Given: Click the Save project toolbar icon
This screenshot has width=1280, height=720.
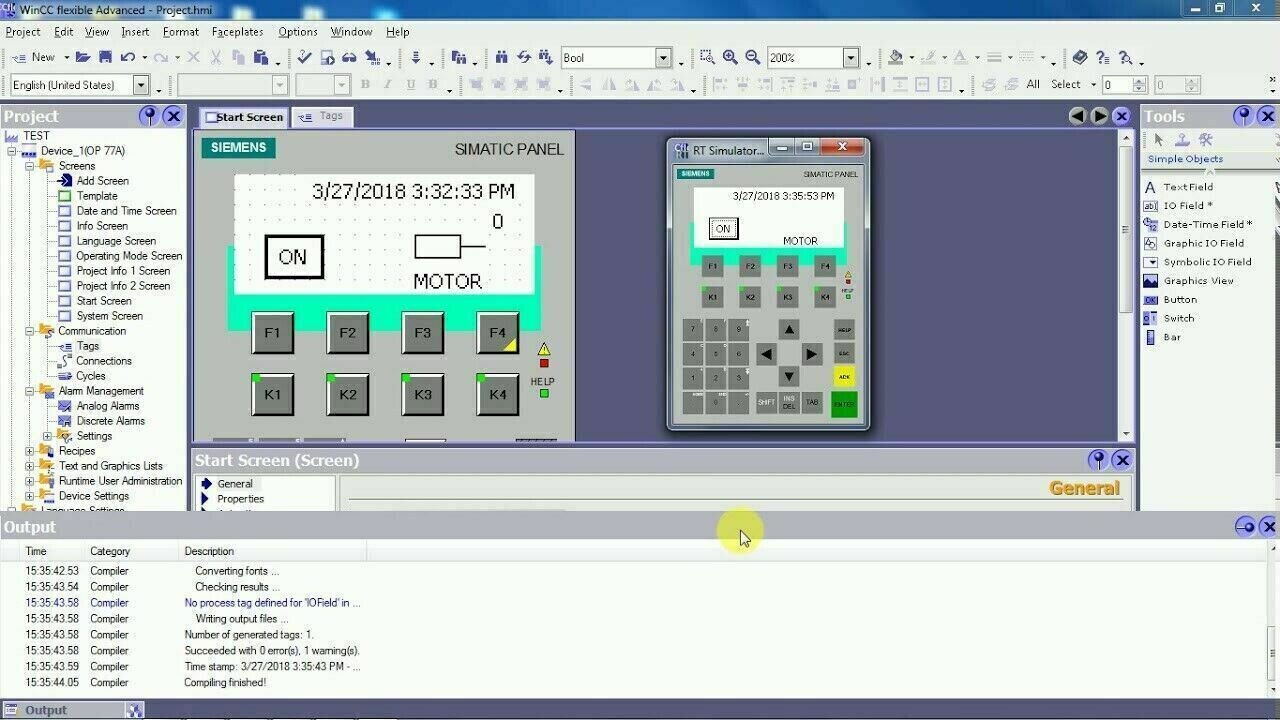Looking at the screenshot, I should click(x=105, y=58).
